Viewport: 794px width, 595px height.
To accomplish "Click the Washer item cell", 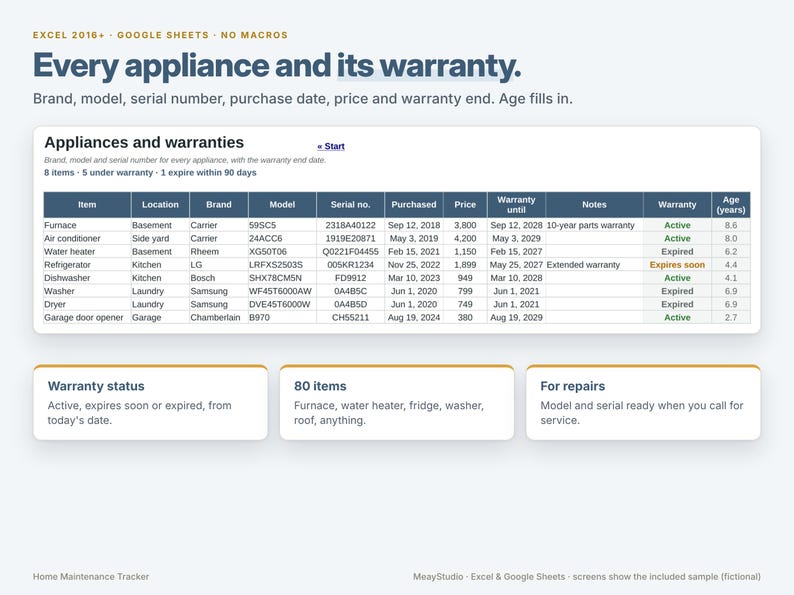I will click(87, 291).
